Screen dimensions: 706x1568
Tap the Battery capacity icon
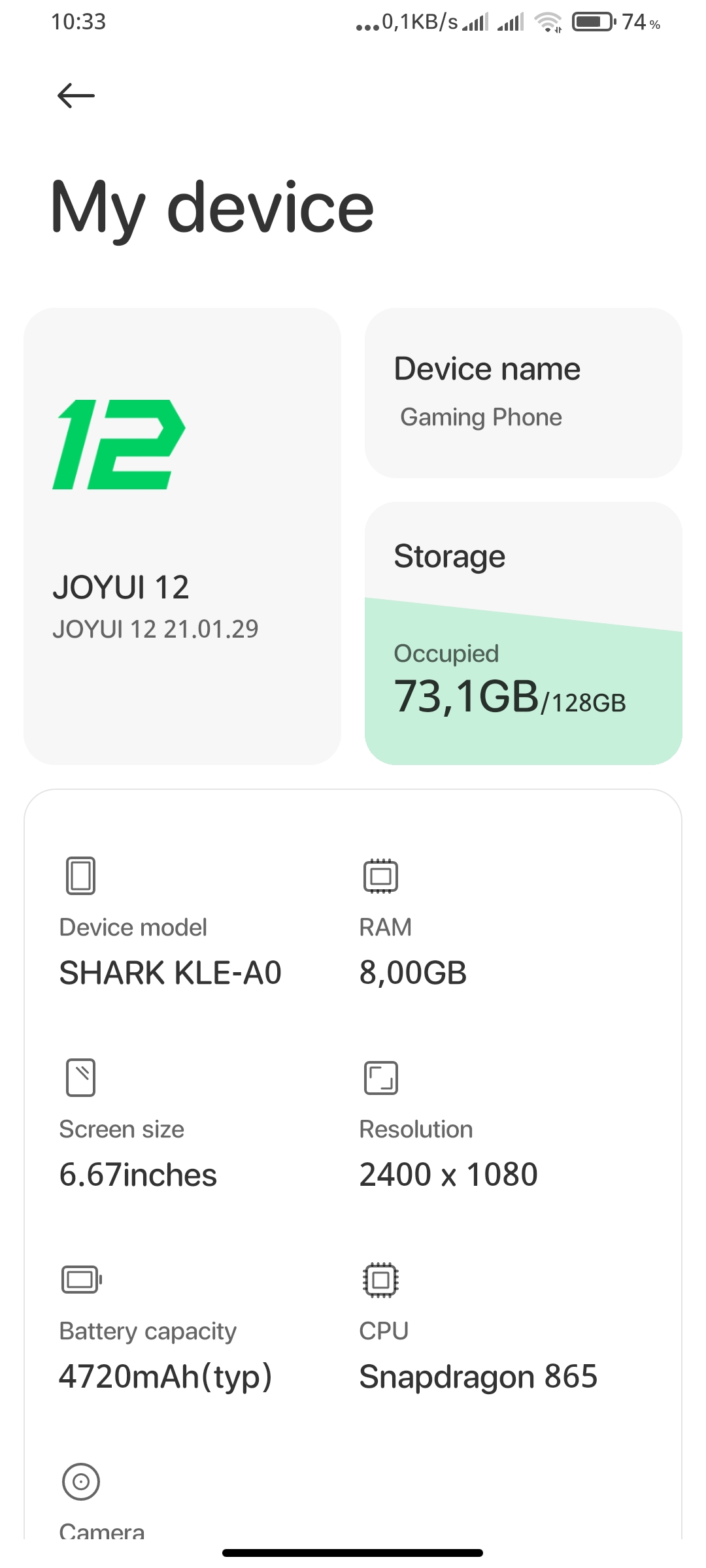(81, 1279)
